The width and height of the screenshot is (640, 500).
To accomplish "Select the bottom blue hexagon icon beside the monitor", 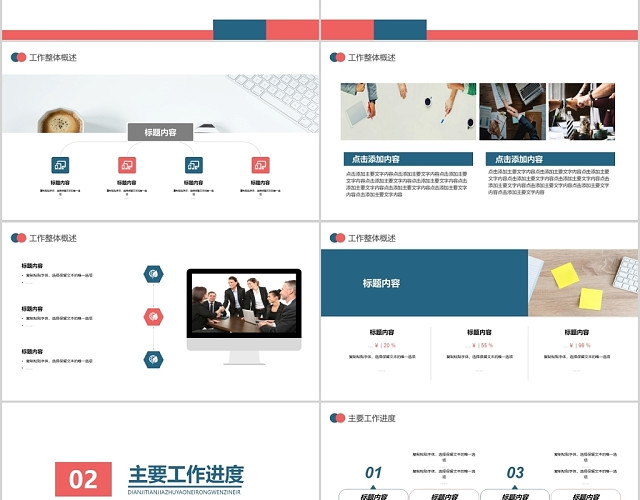I will point(153,360).
